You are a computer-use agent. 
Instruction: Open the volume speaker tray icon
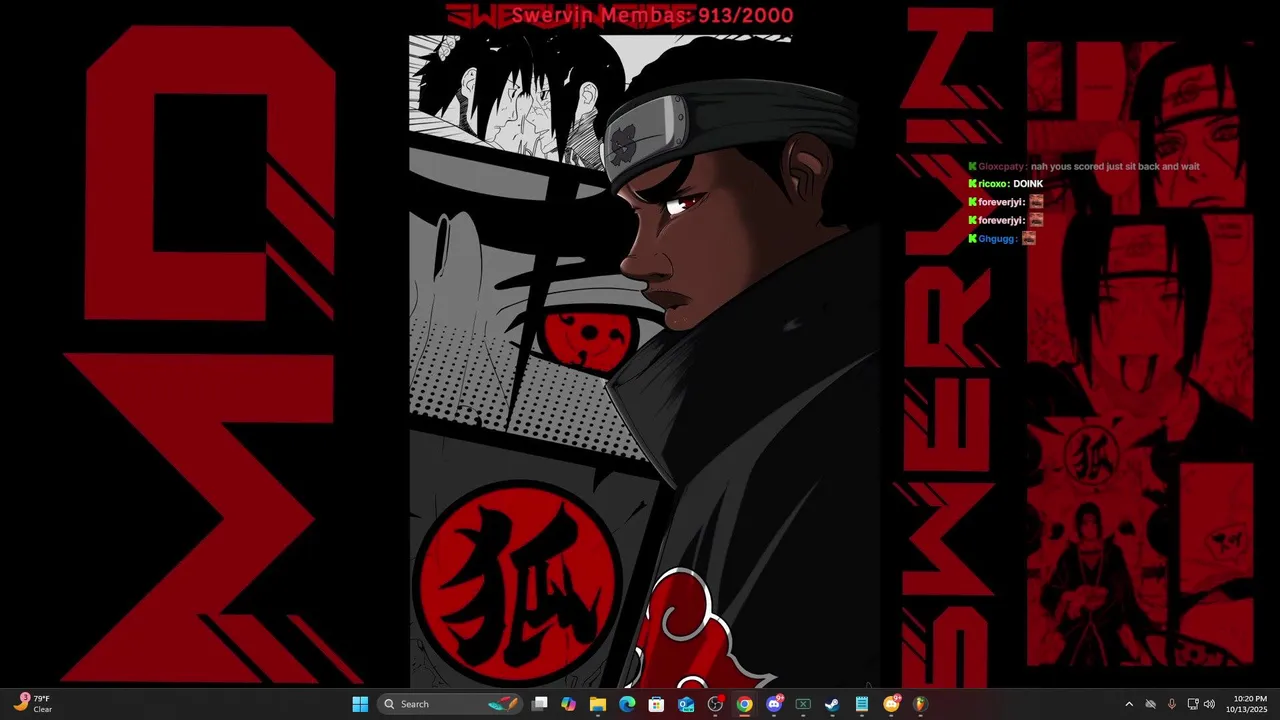(1209, 704)
